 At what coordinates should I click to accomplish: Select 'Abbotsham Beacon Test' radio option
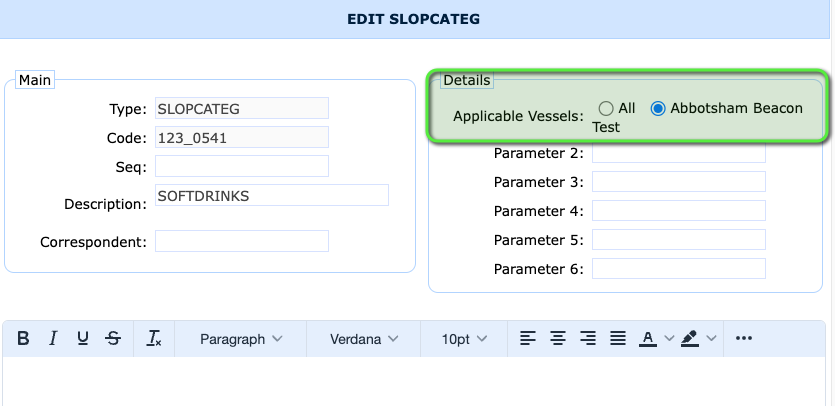click(658, 108)
